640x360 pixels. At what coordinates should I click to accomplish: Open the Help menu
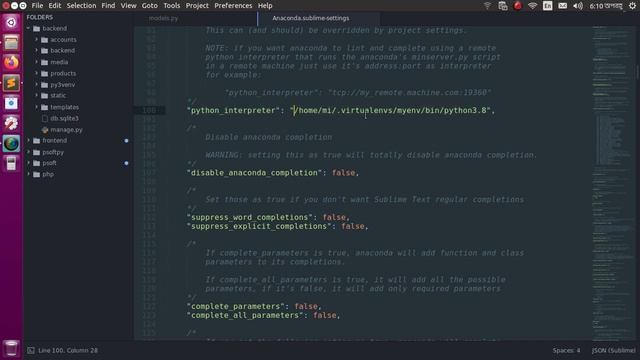coord(265,6)
